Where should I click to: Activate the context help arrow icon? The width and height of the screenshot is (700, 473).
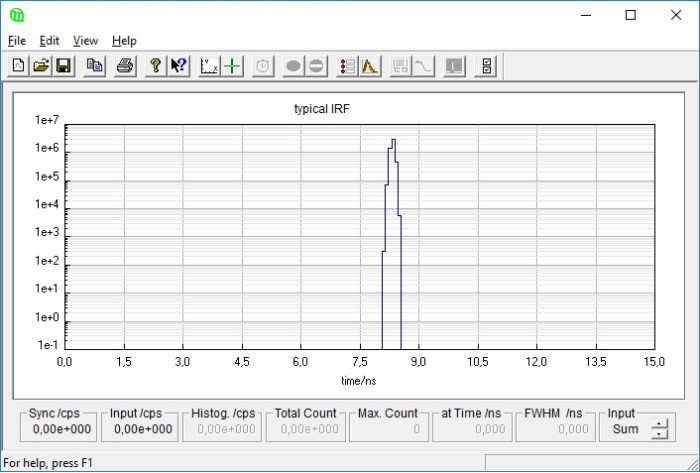178,67
